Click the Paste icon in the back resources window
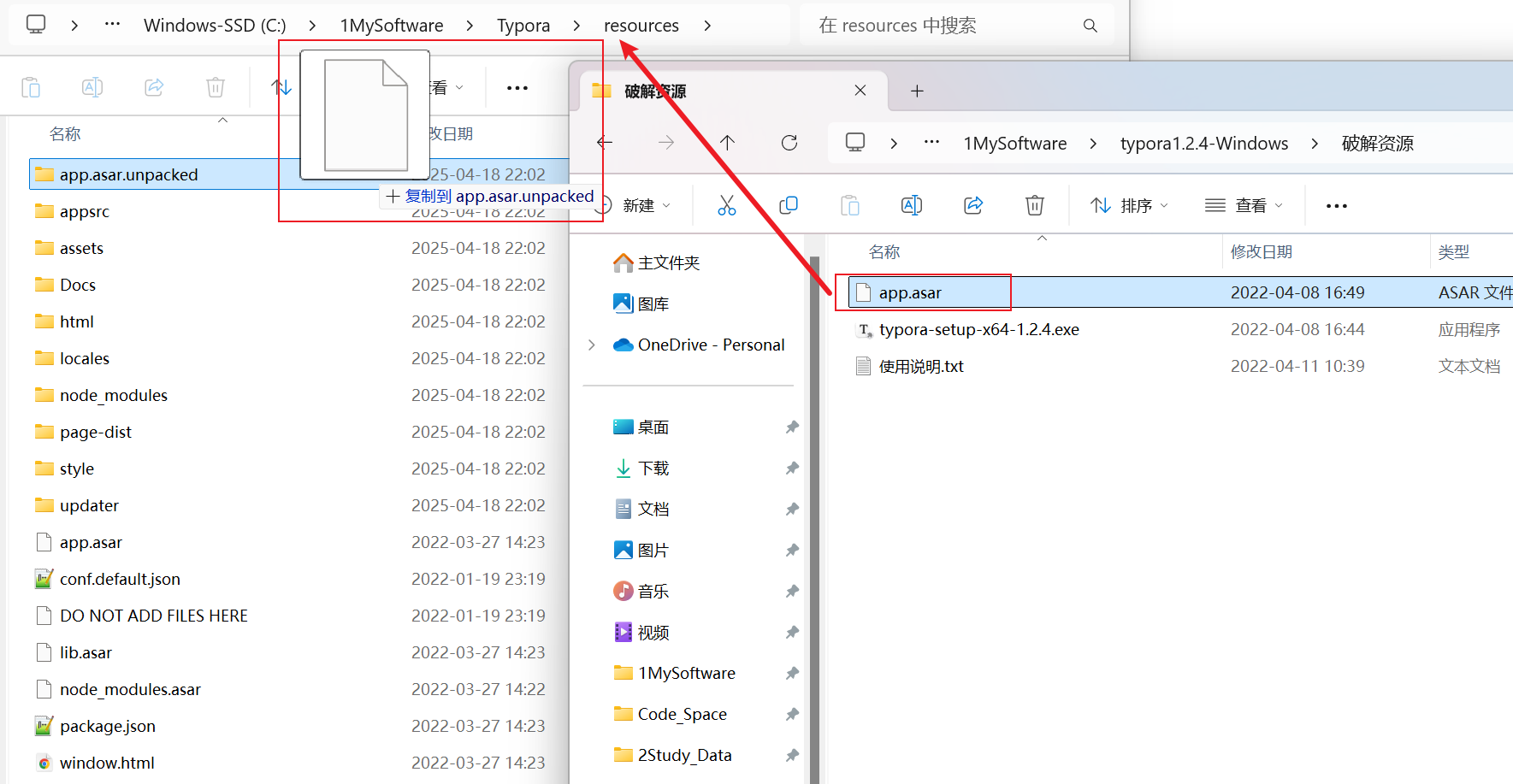This screenshot has width=1513, height=784. (31, 87)
